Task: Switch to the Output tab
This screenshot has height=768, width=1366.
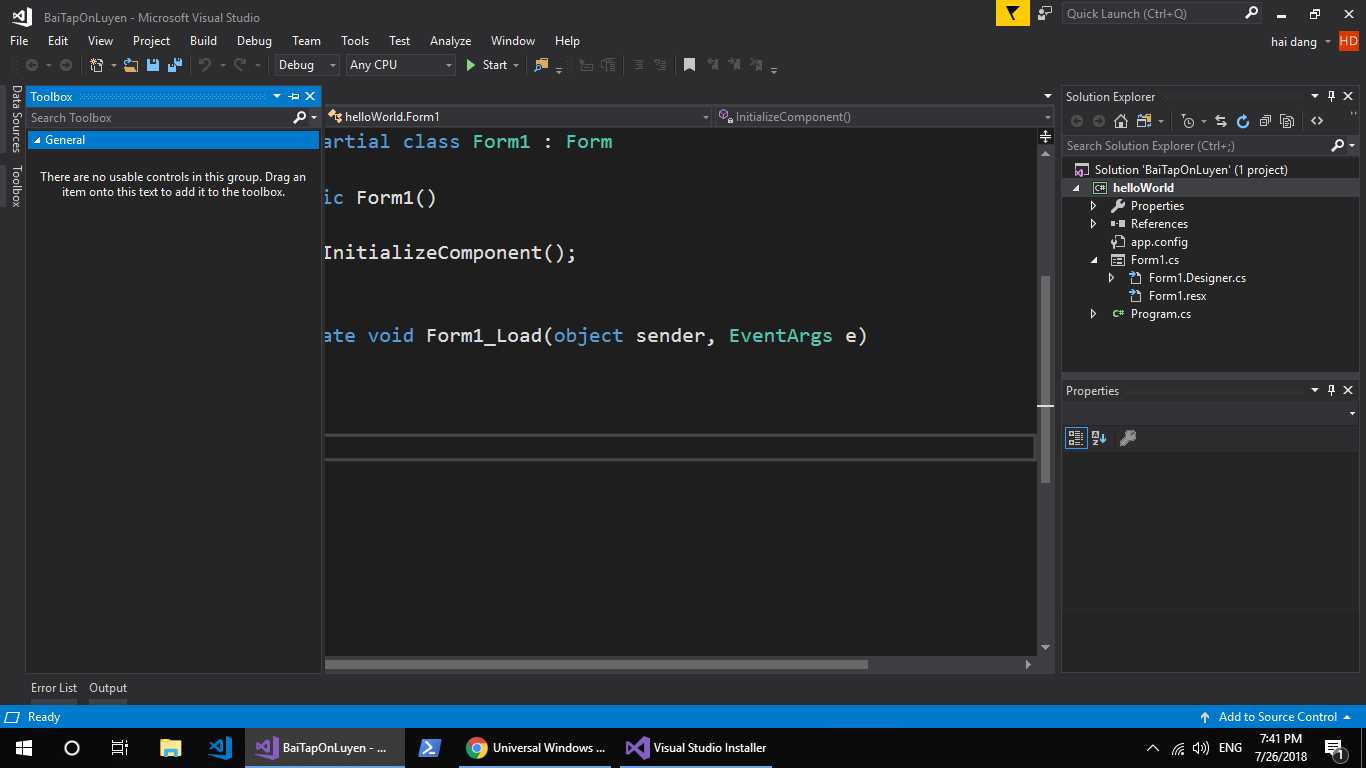Action: (x=108, y=688)
